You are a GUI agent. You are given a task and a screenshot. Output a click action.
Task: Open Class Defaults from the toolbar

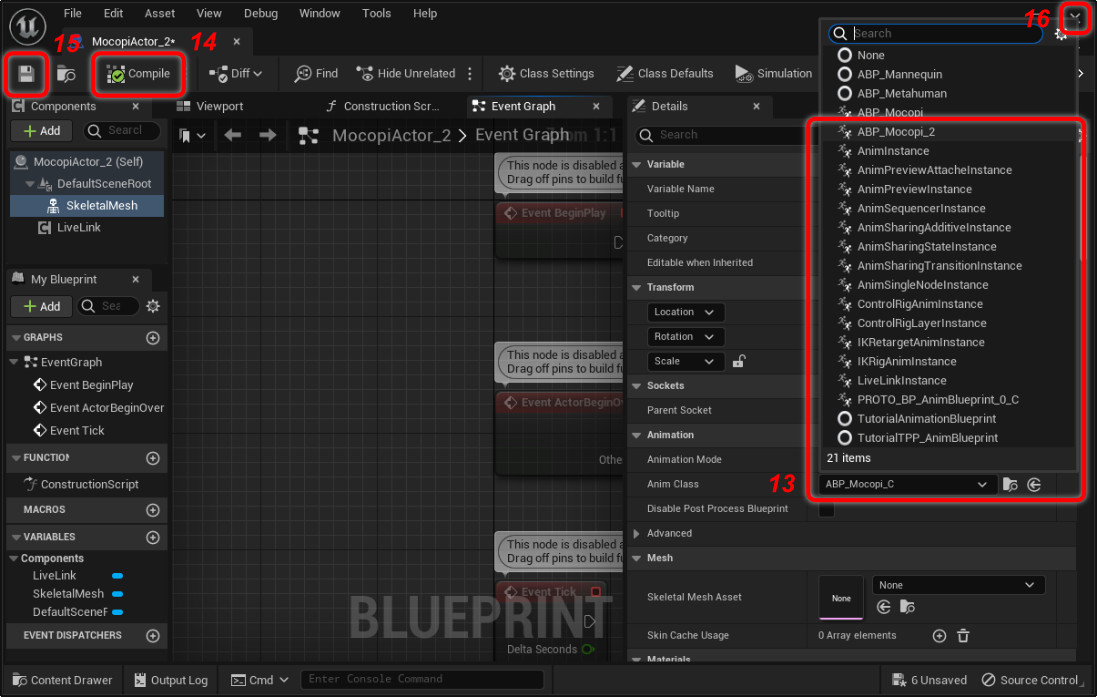coord(664,74)
